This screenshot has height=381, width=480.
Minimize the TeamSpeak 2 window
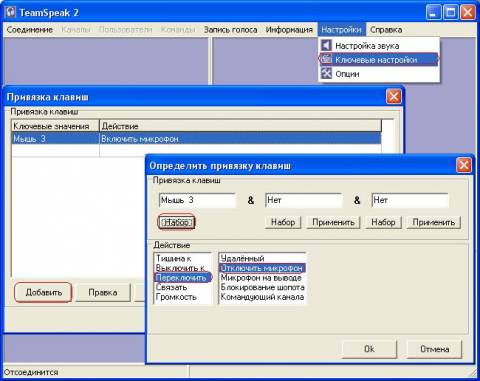pyautogui.click(x=433, y=13)
